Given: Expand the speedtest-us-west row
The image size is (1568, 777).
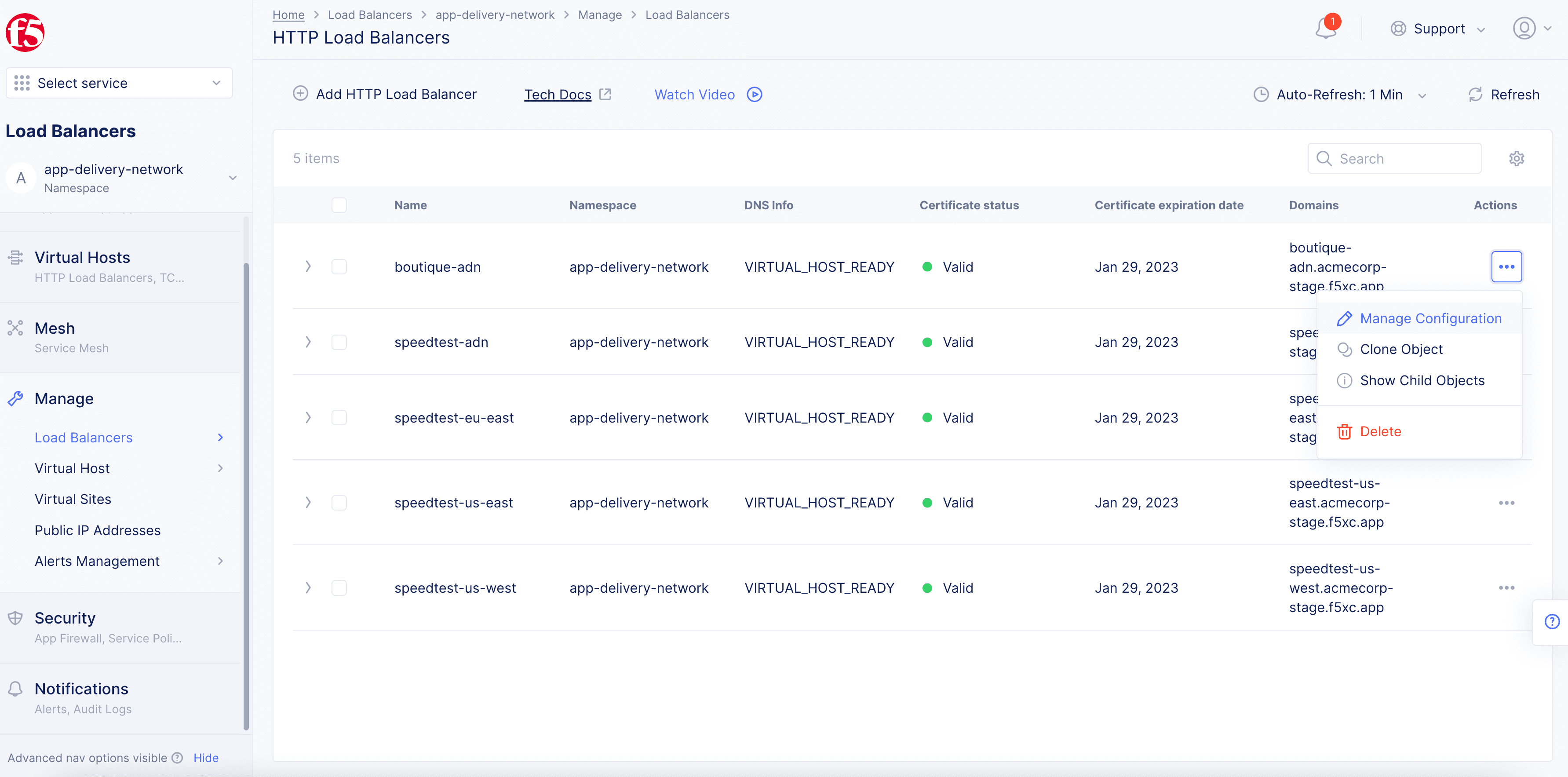Looking at the screenshot, I should (x=308, y=587).
